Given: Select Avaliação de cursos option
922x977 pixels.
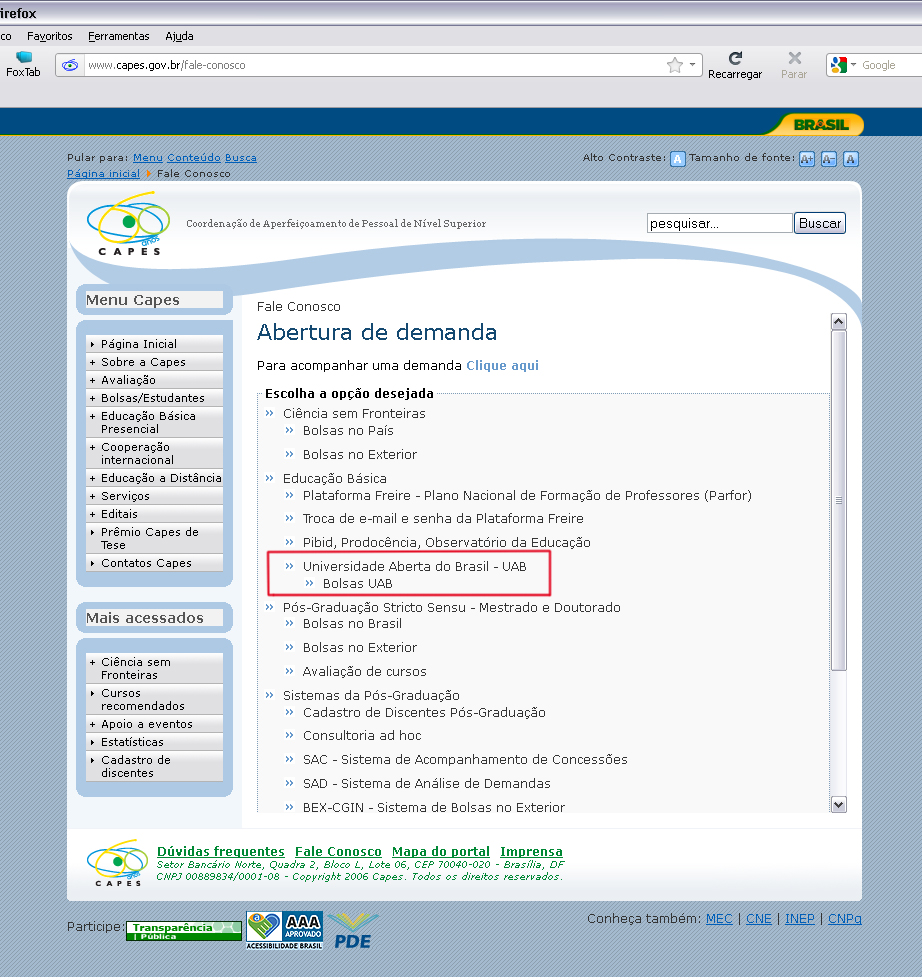Looking at the screenshot, I should coord(364,672).
